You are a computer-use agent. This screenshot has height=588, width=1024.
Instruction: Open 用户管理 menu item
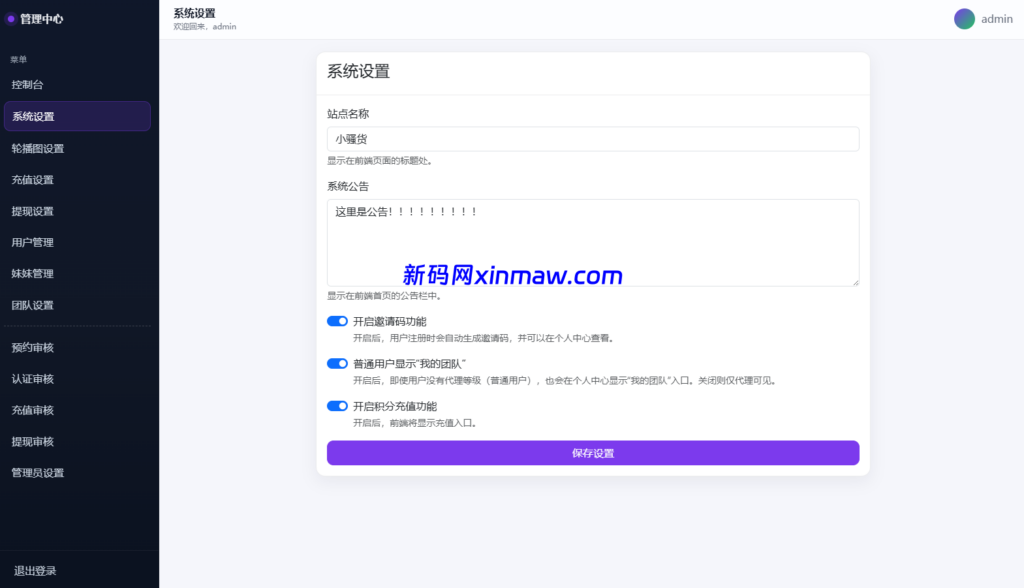pos(77,242)
